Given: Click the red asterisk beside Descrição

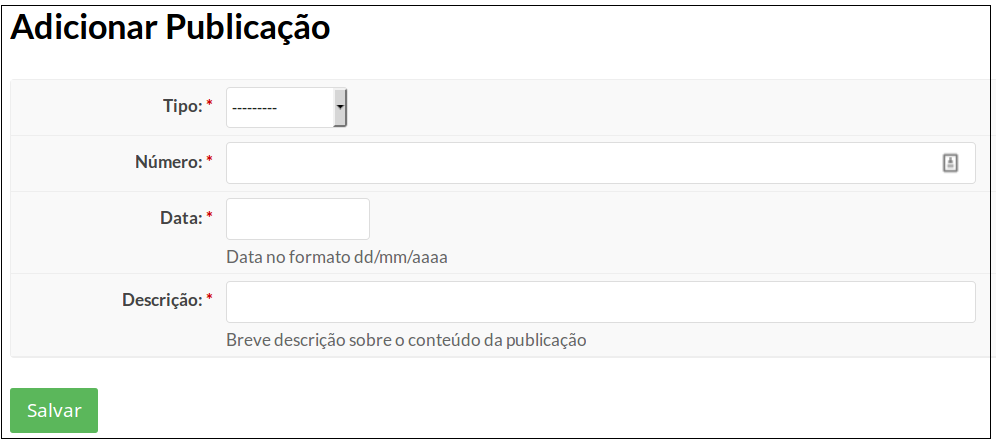Looking at the screenshot, I should click(209, 298).
